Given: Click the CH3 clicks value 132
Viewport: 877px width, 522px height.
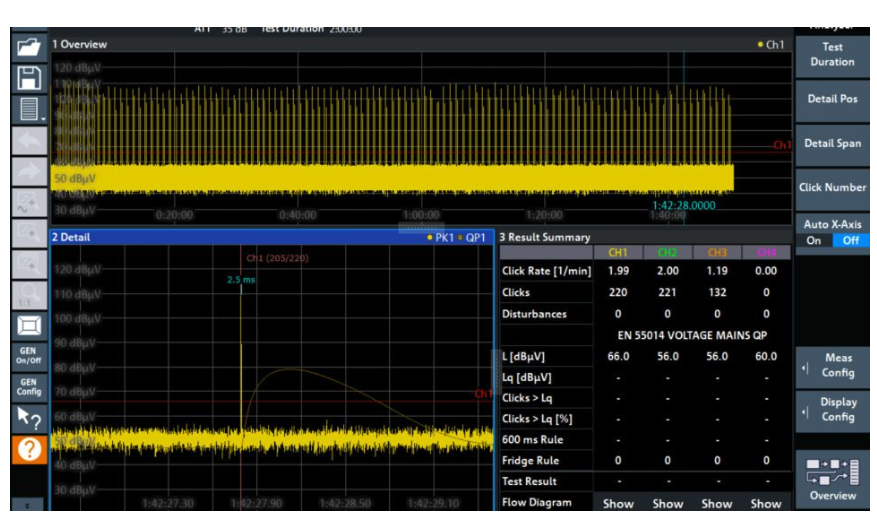Looking at the screenshot, I should [716, 293].
